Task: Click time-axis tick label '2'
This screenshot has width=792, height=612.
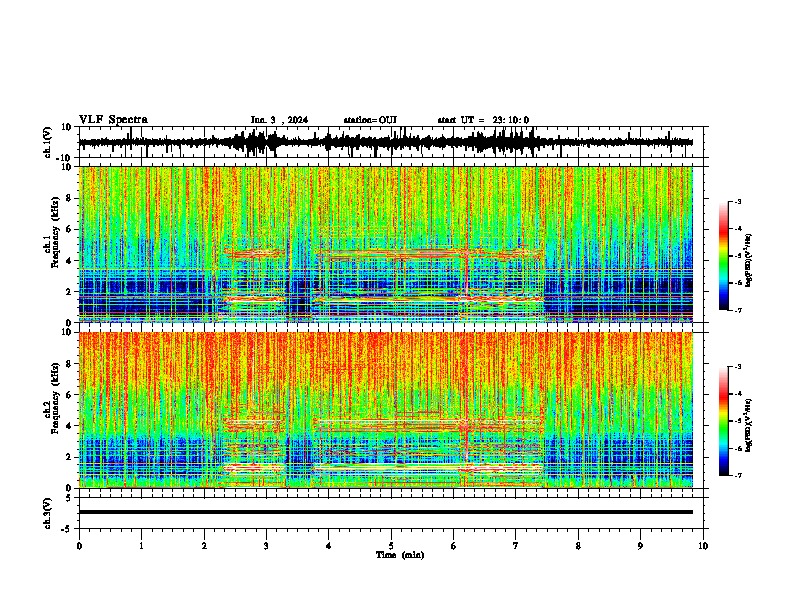Action: [x=204, y=546]
